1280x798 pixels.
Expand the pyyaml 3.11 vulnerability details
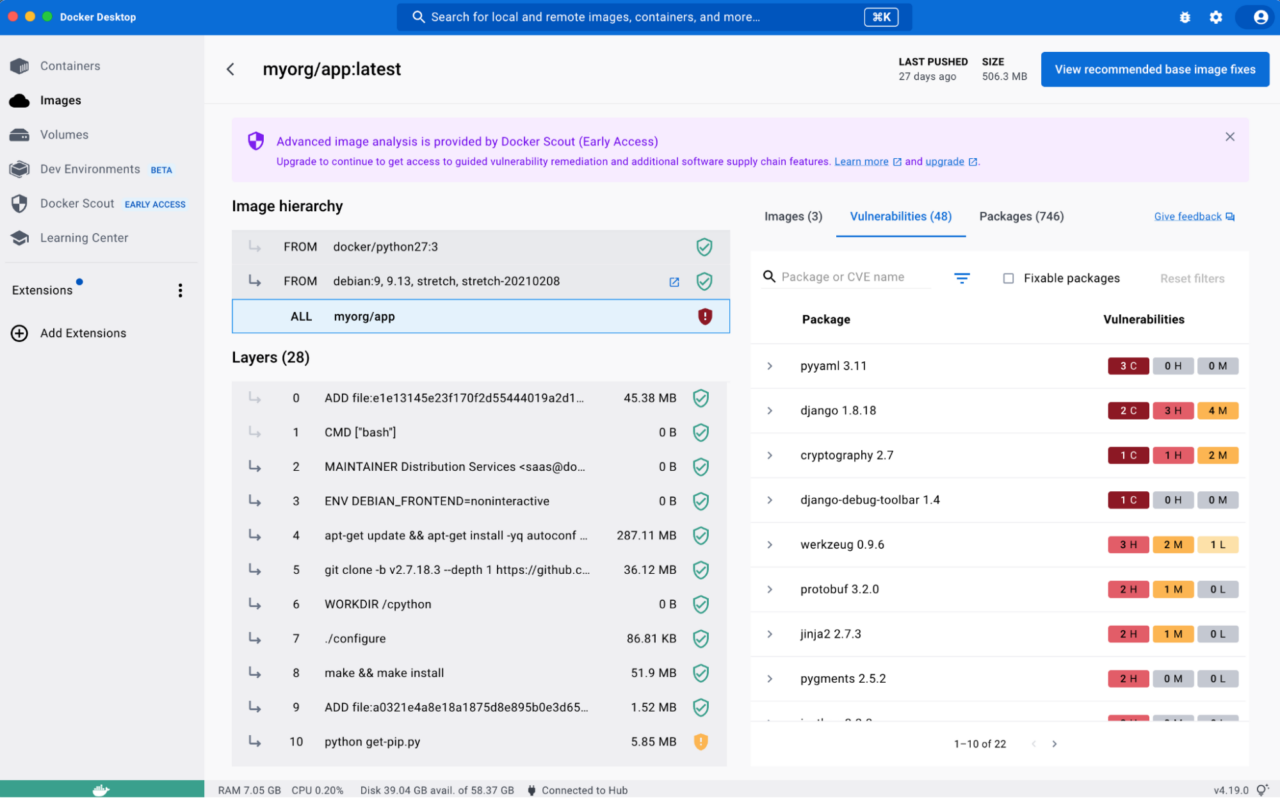coord(769,365)
